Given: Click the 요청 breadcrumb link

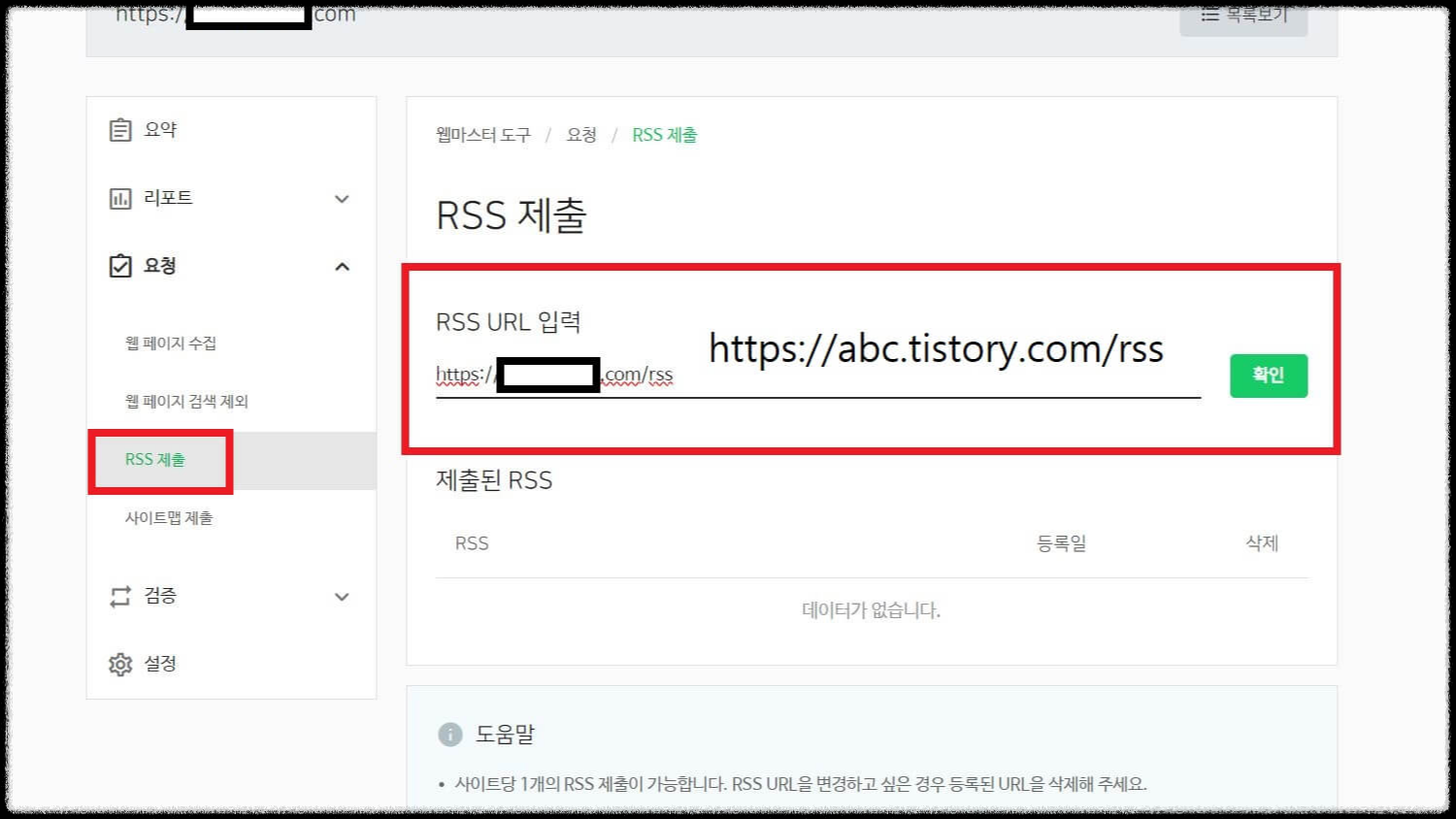Looking at the screenshot, I should click(580, 135).
